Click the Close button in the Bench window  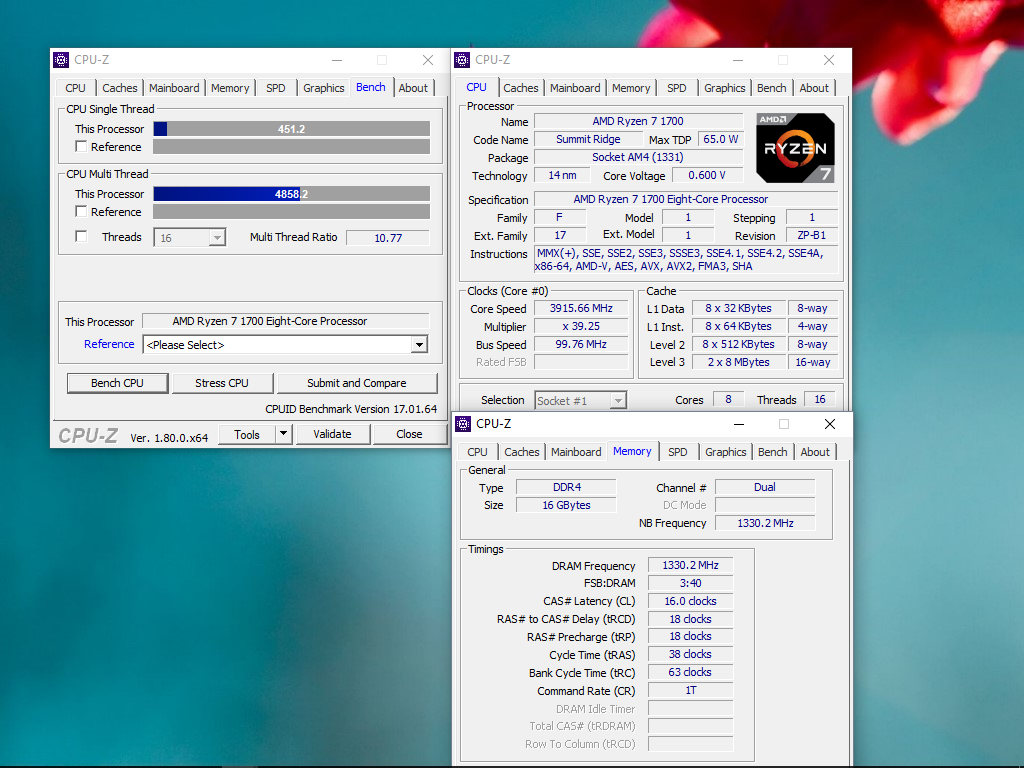pos(409,434)
